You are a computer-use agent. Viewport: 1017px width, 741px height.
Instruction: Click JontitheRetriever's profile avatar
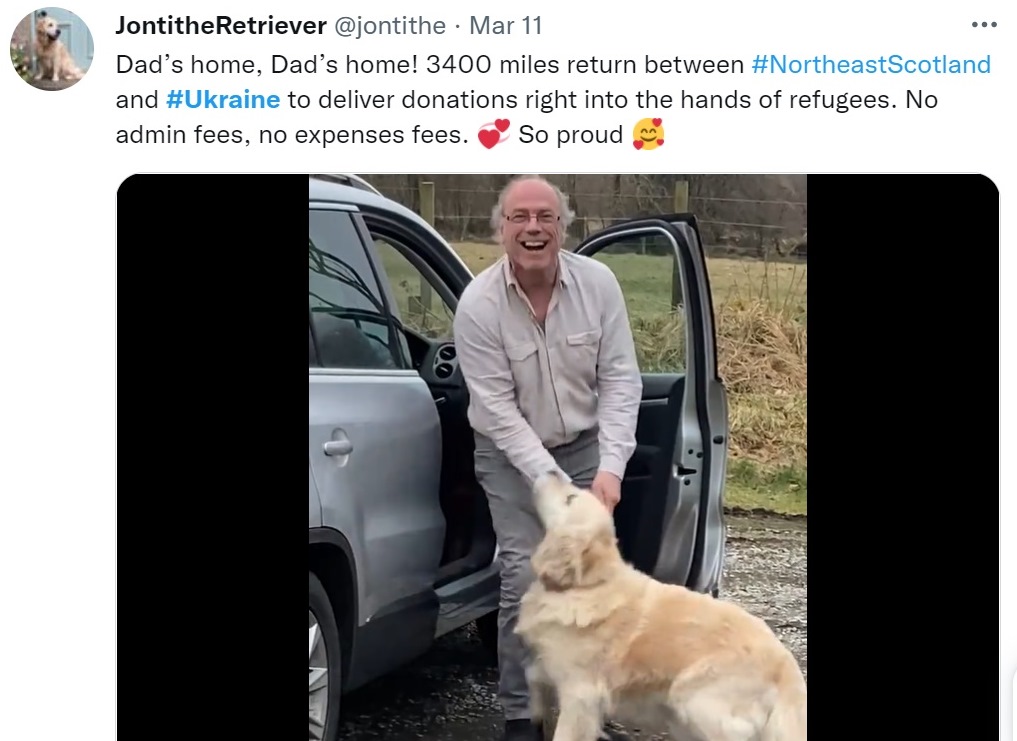click(x=52, y=49)
